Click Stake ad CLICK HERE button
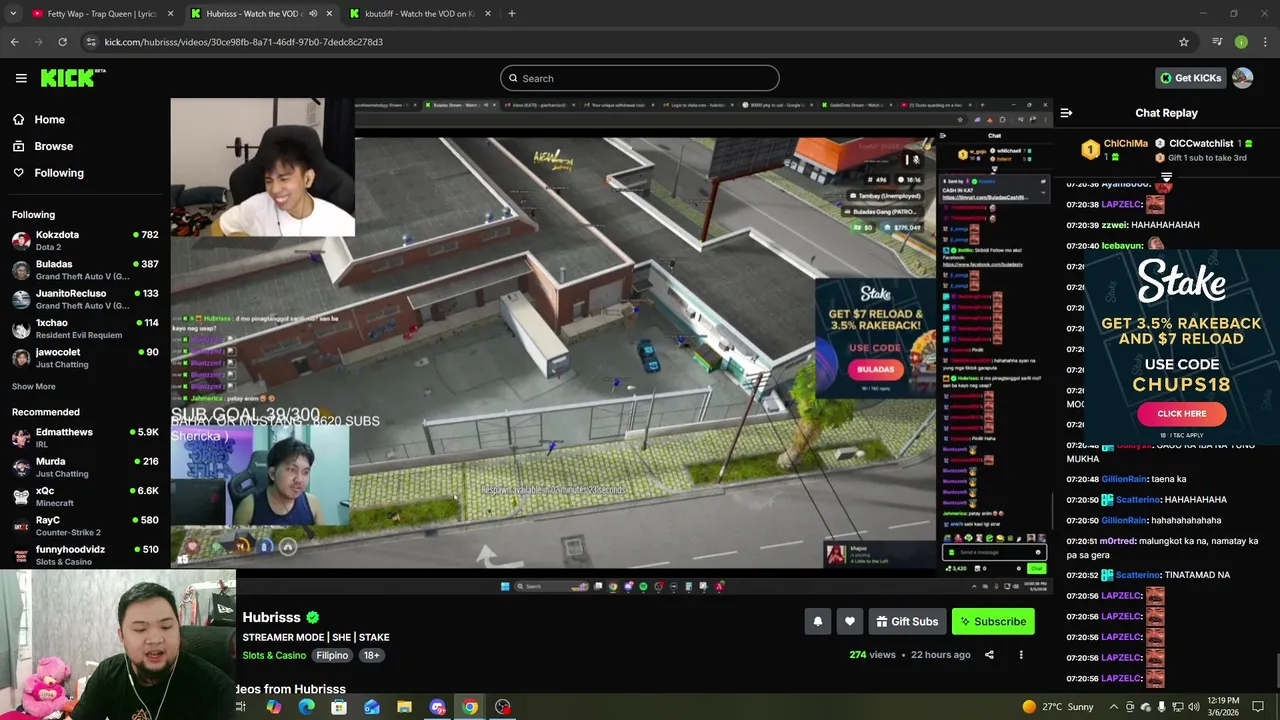This screenshot has height=720, width=1280. click(x=1181, y=413)
